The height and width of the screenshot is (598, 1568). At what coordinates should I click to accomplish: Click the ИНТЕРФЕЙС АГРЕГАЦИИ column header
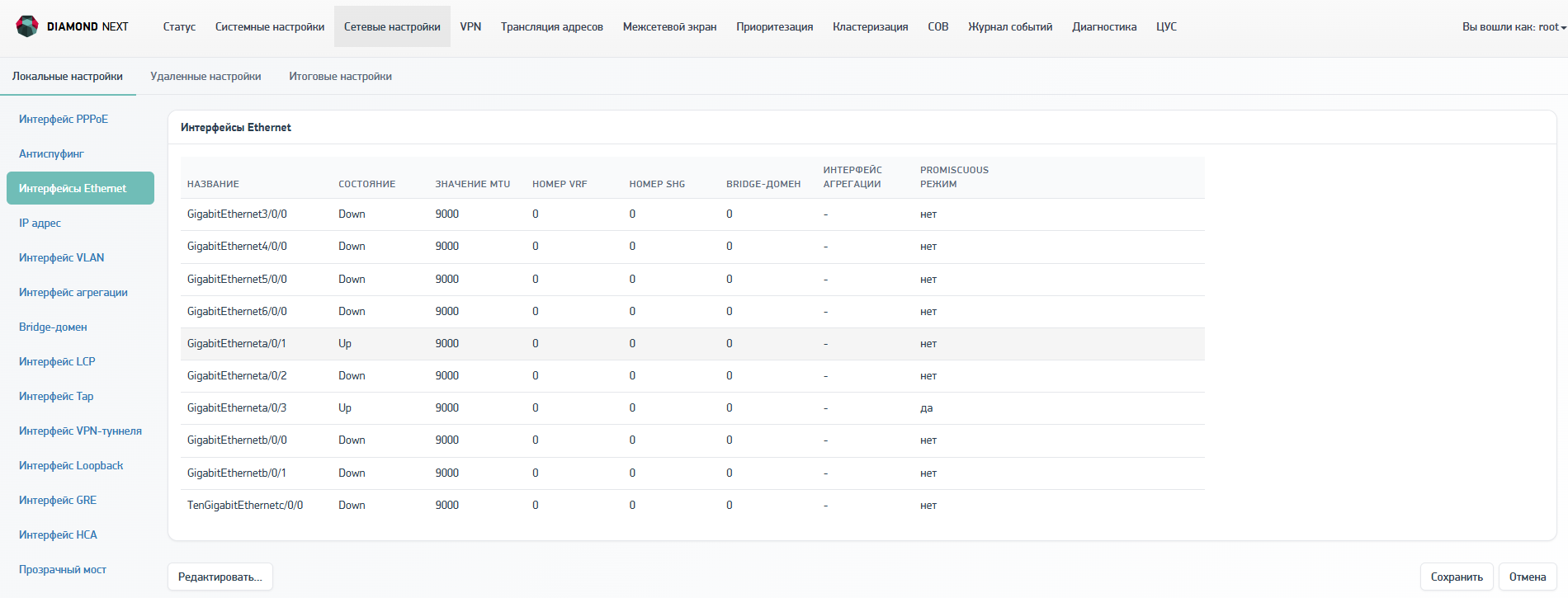click(x=852, y=177)
